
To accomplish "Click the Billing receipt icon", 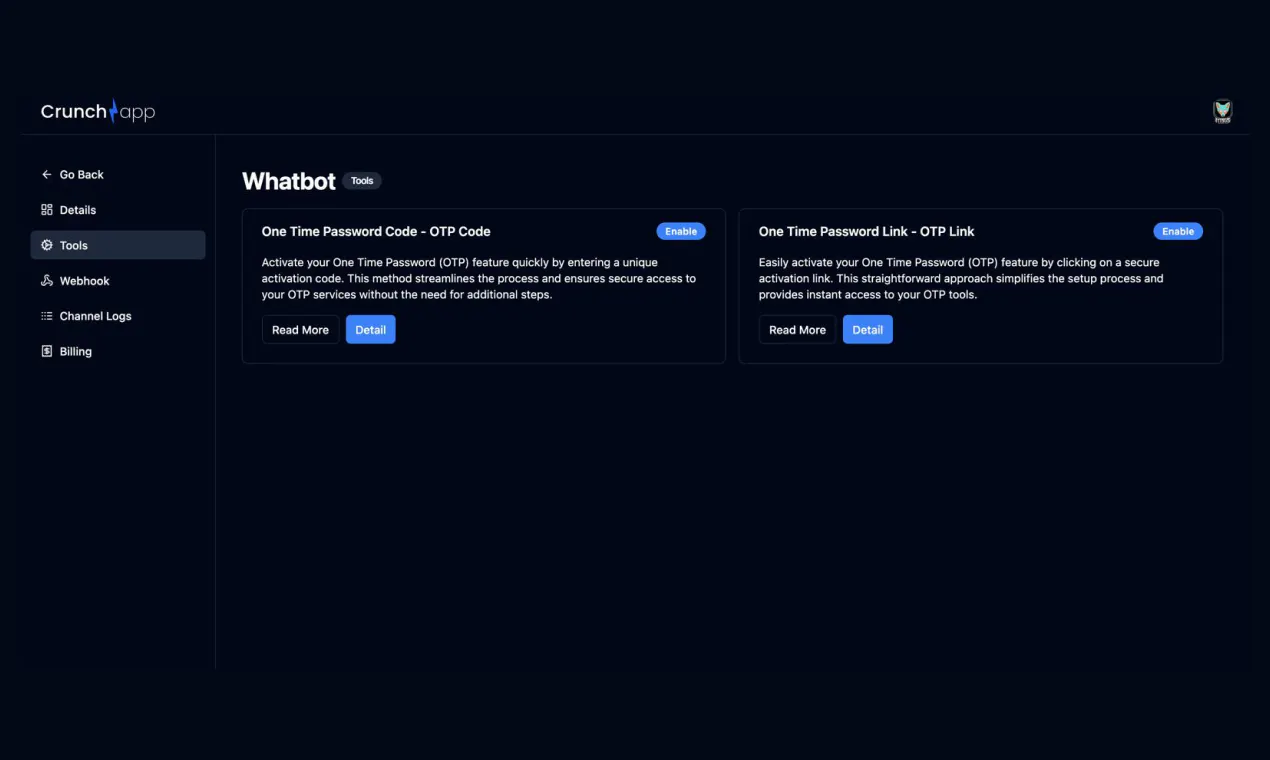I will click(x=46, y=352).
